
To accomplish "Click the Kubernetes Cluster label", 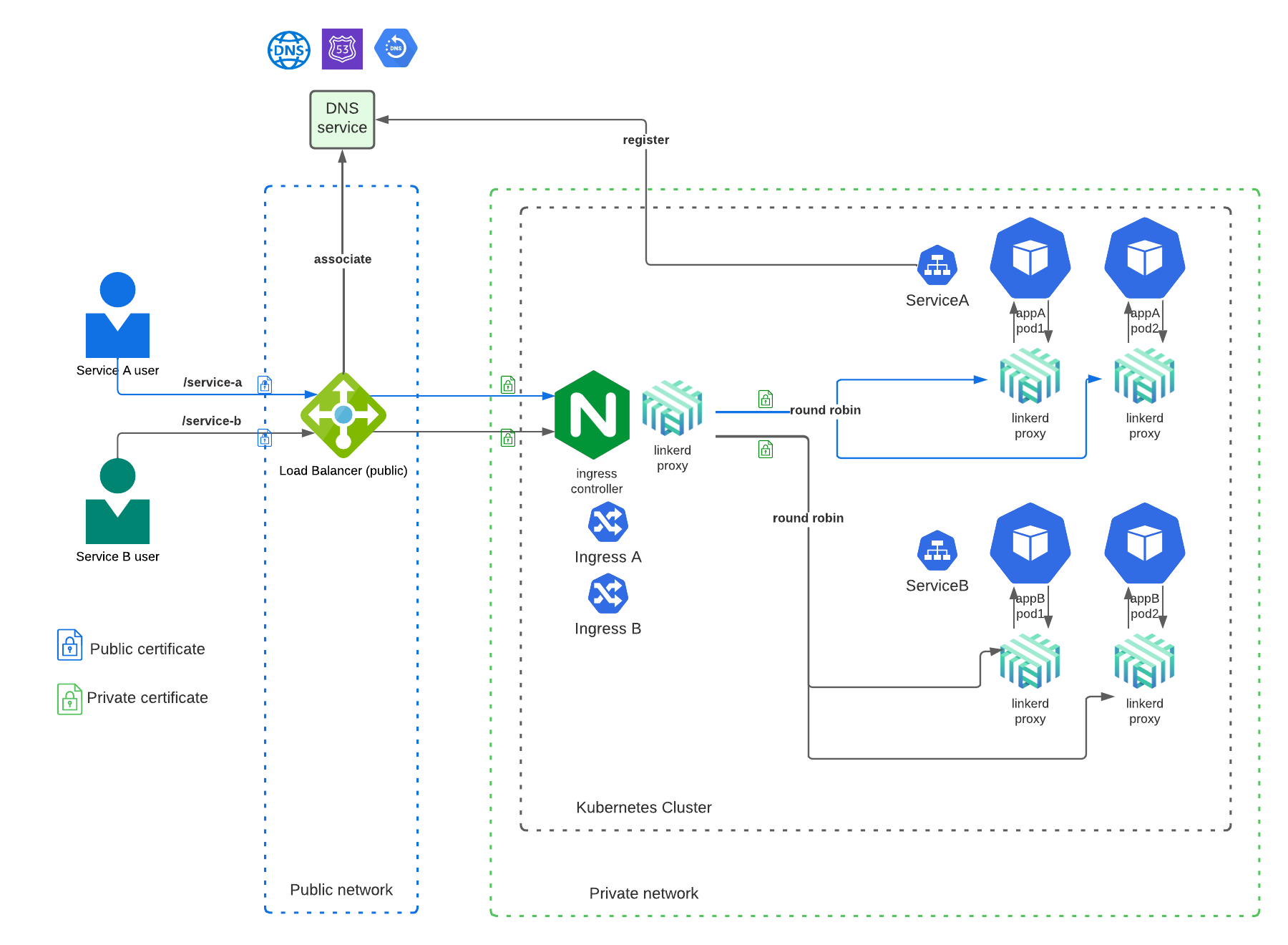I will 643,808.
